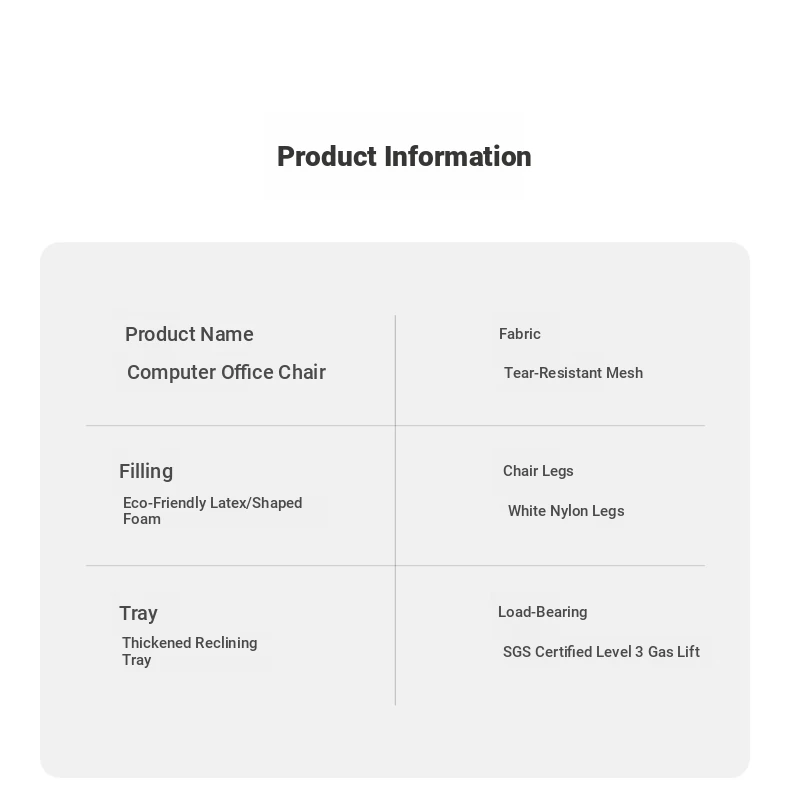Select the Tray heading label
The image size is (790, 809).
pyautogui.click(x=138, y=613)
